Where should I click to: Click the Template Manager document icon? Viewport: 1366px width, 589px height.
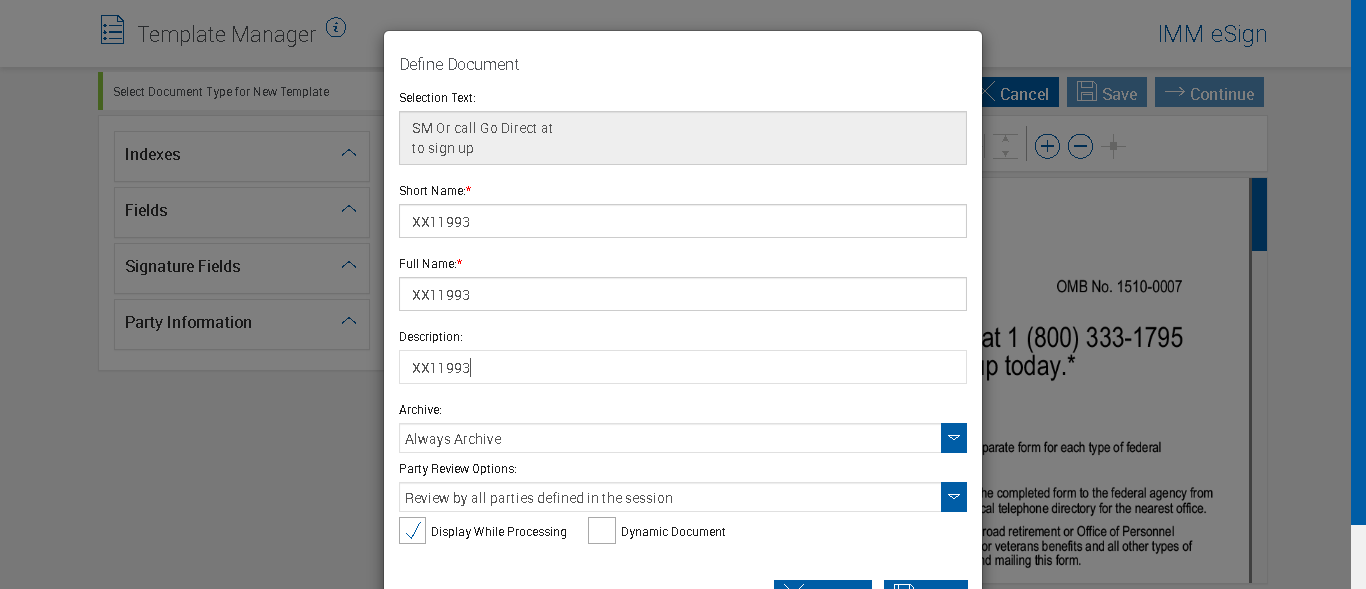pos(113,30)
